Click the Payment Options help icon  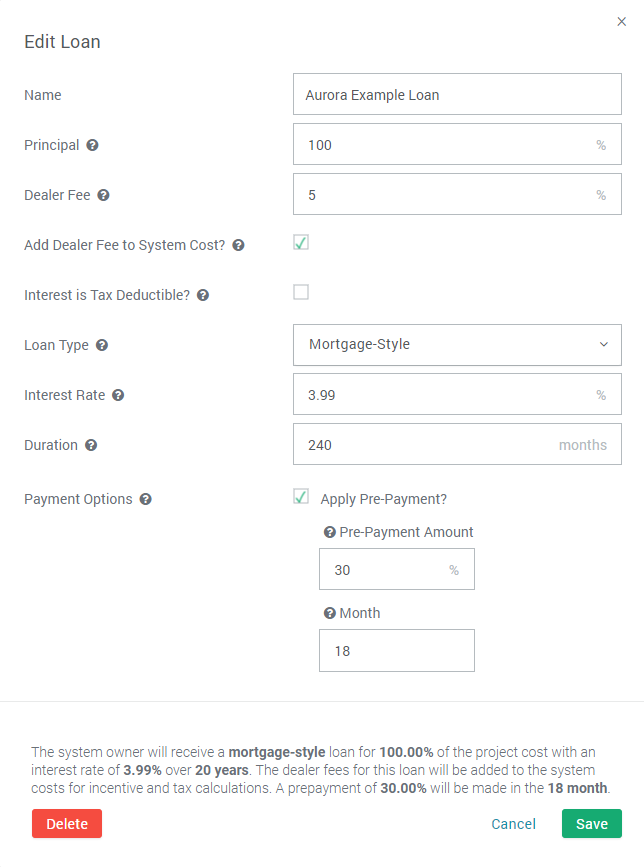(146, 499)
